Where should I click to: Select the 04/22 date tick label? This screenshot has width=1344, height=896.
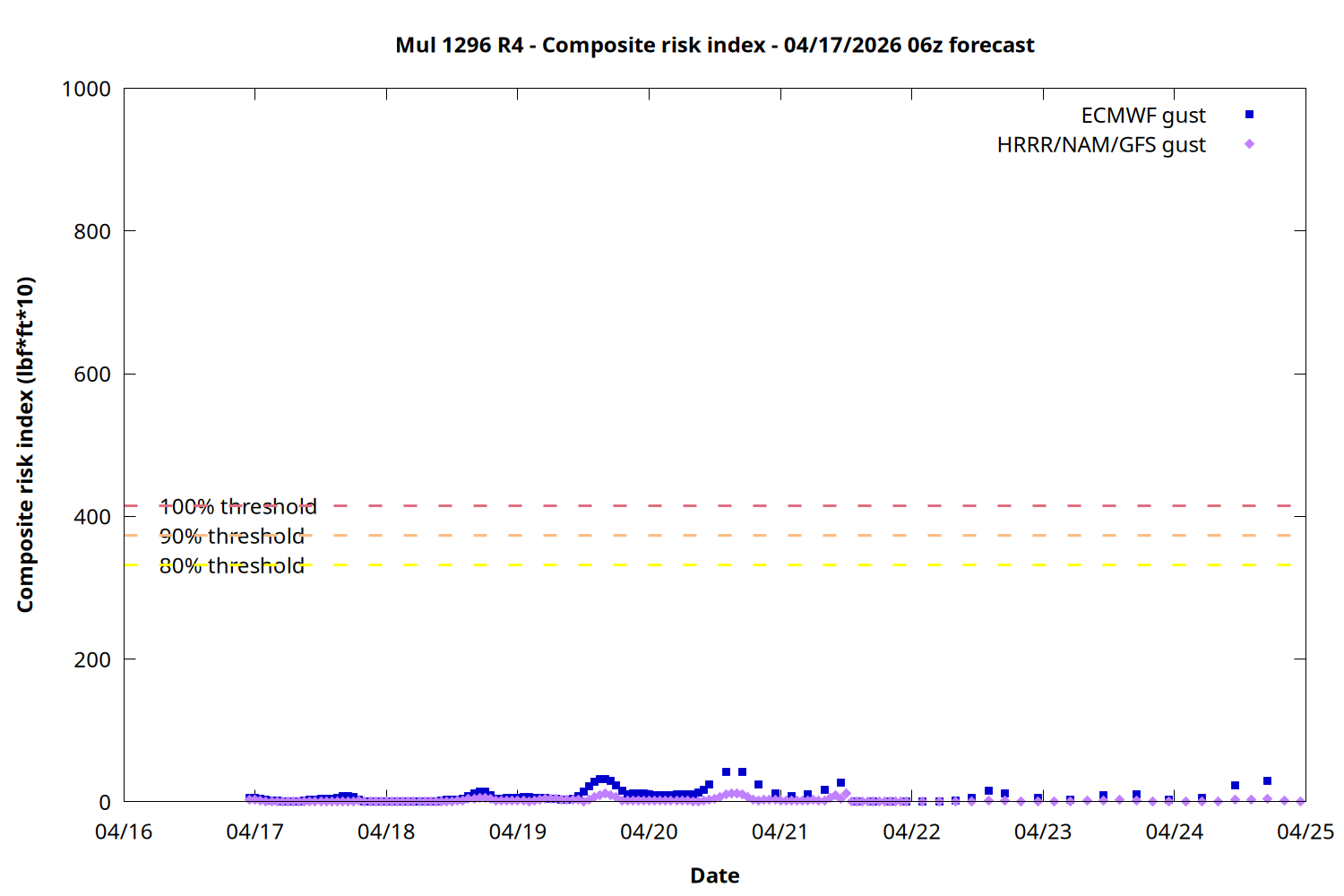[911, 832]
